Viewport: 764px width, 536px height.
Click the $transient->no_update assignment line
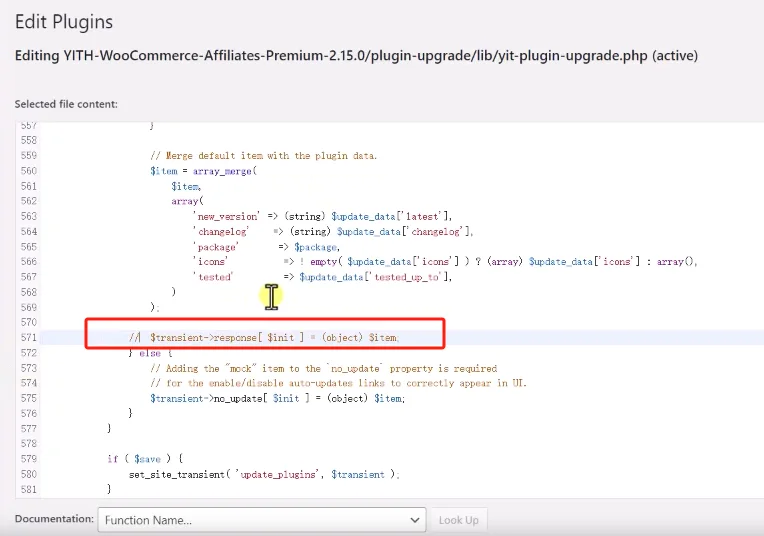point(278,399)
